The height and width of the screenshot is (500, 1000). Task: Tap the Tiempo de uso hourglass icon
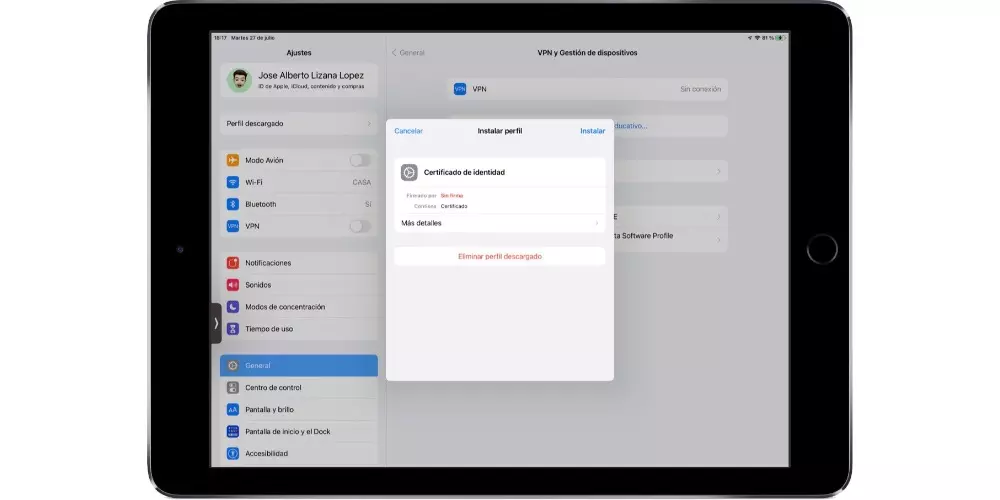pyautogui.click(x=233, y=329)
